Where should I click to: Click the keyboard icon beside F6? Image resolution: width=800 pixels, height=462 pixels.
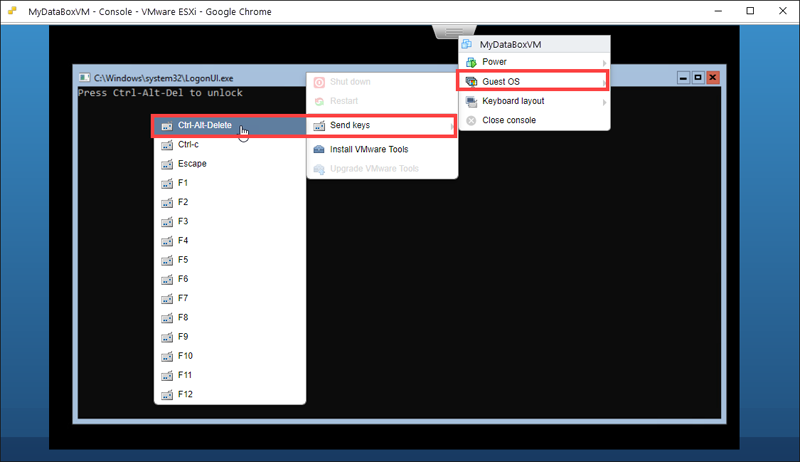click(x=167, y=279)
